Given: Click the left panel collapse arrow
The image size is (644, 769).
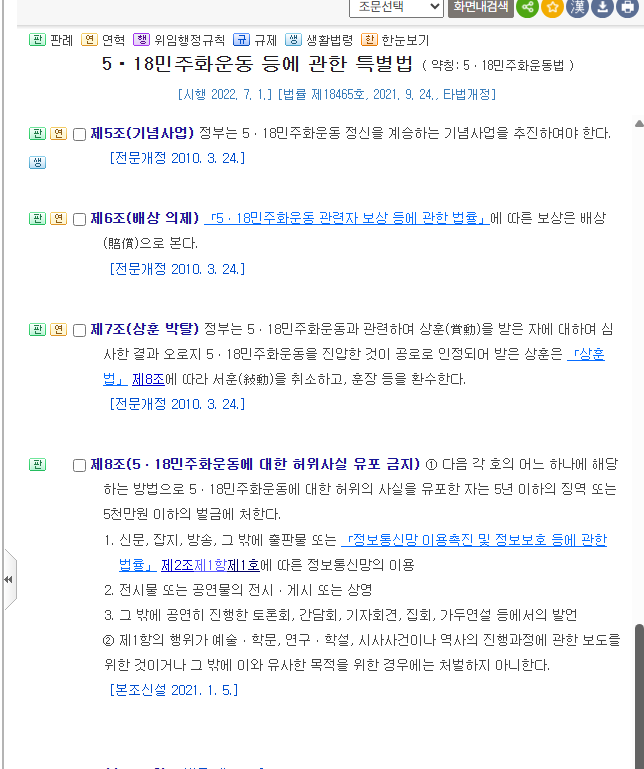Looking at the screenshot, I should pyautogui.click(x=9, y=580).
